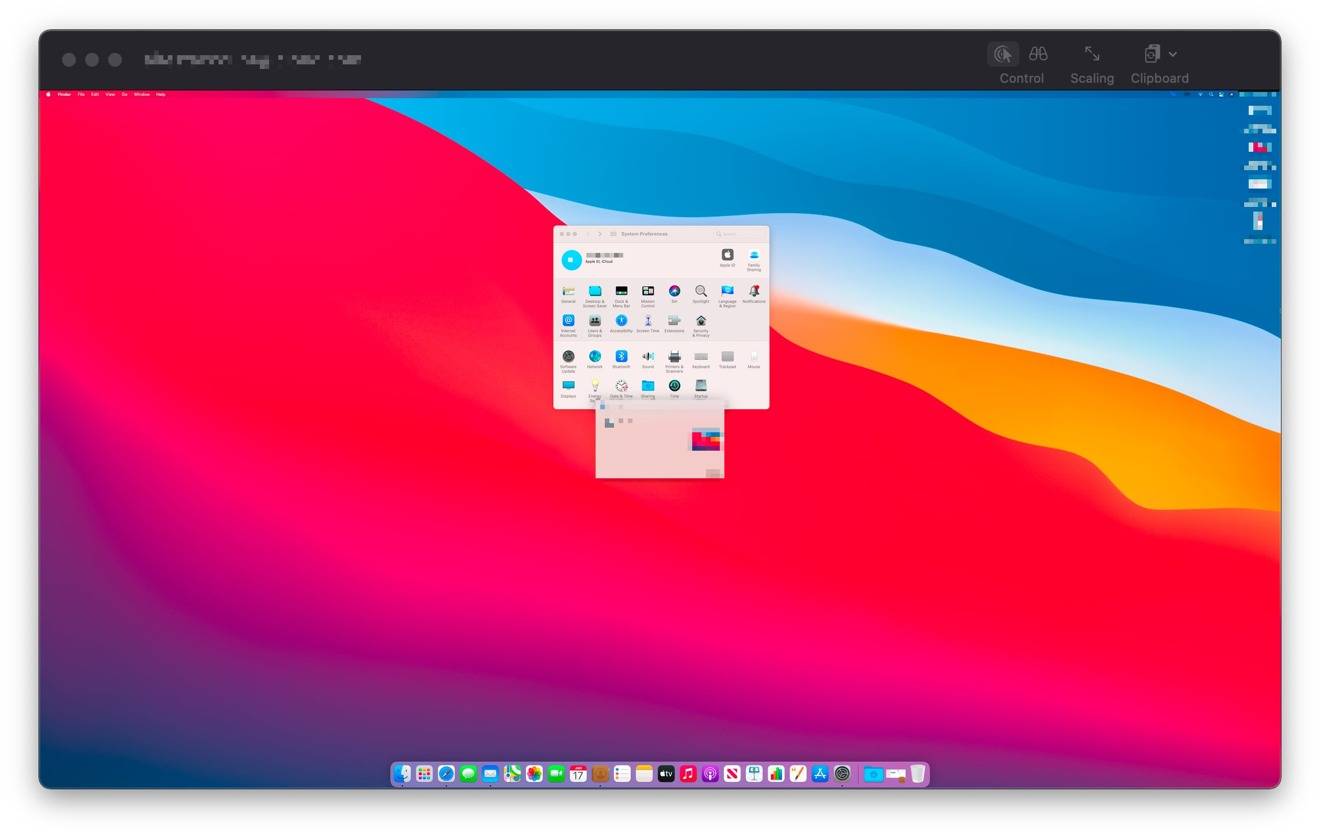Open Users & Groups preferences
The image size is (1320, 837).
click(x=595, y=324)
